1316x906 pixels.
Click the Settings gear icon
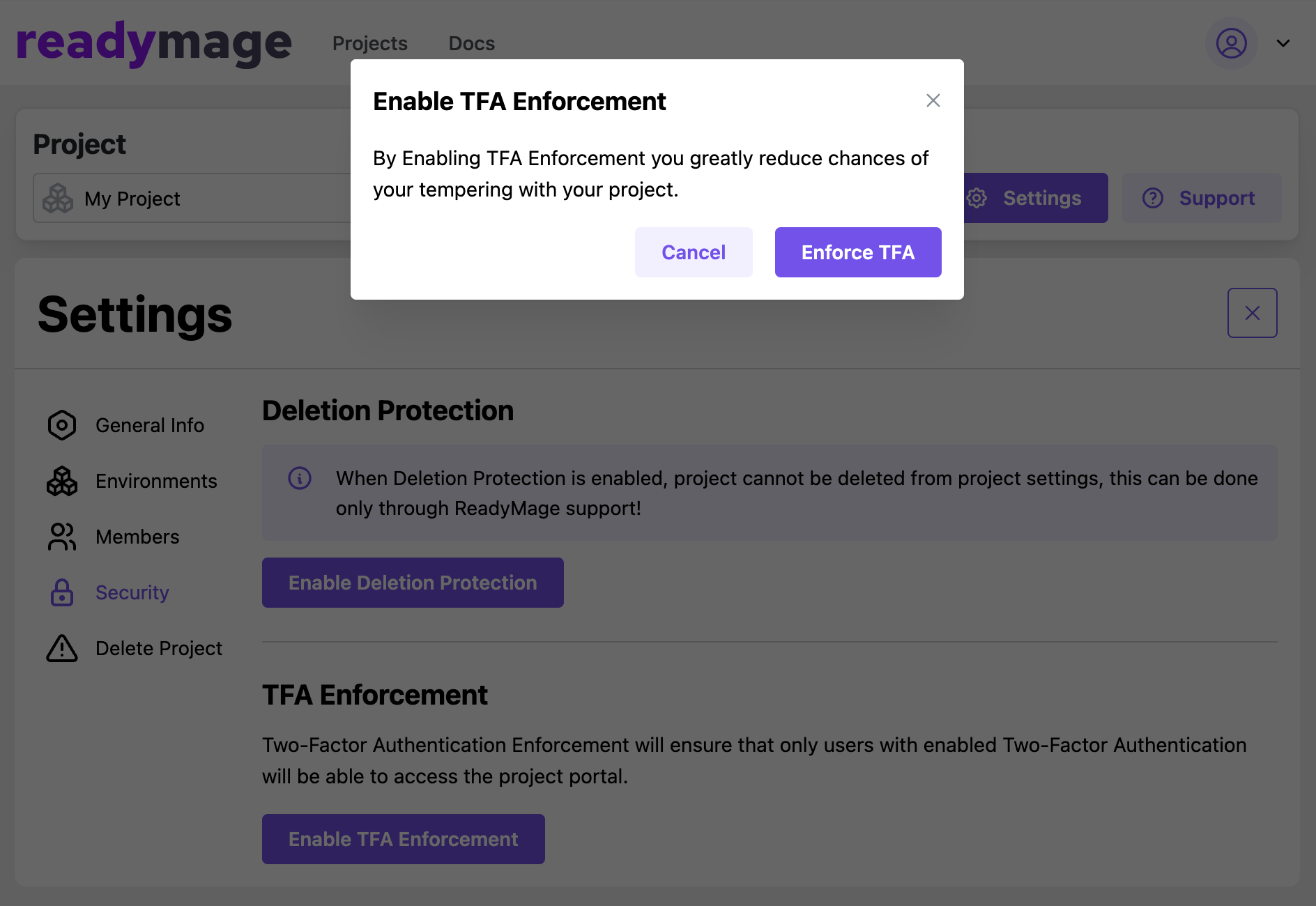tap(977, 198)
